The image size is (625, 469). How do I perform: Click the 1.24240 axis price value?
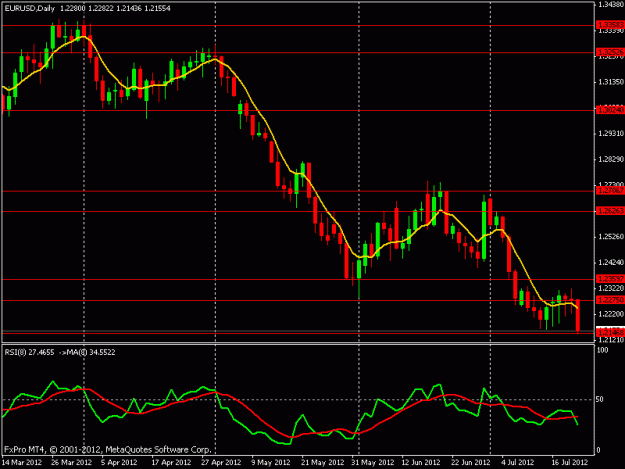point(611,263)
